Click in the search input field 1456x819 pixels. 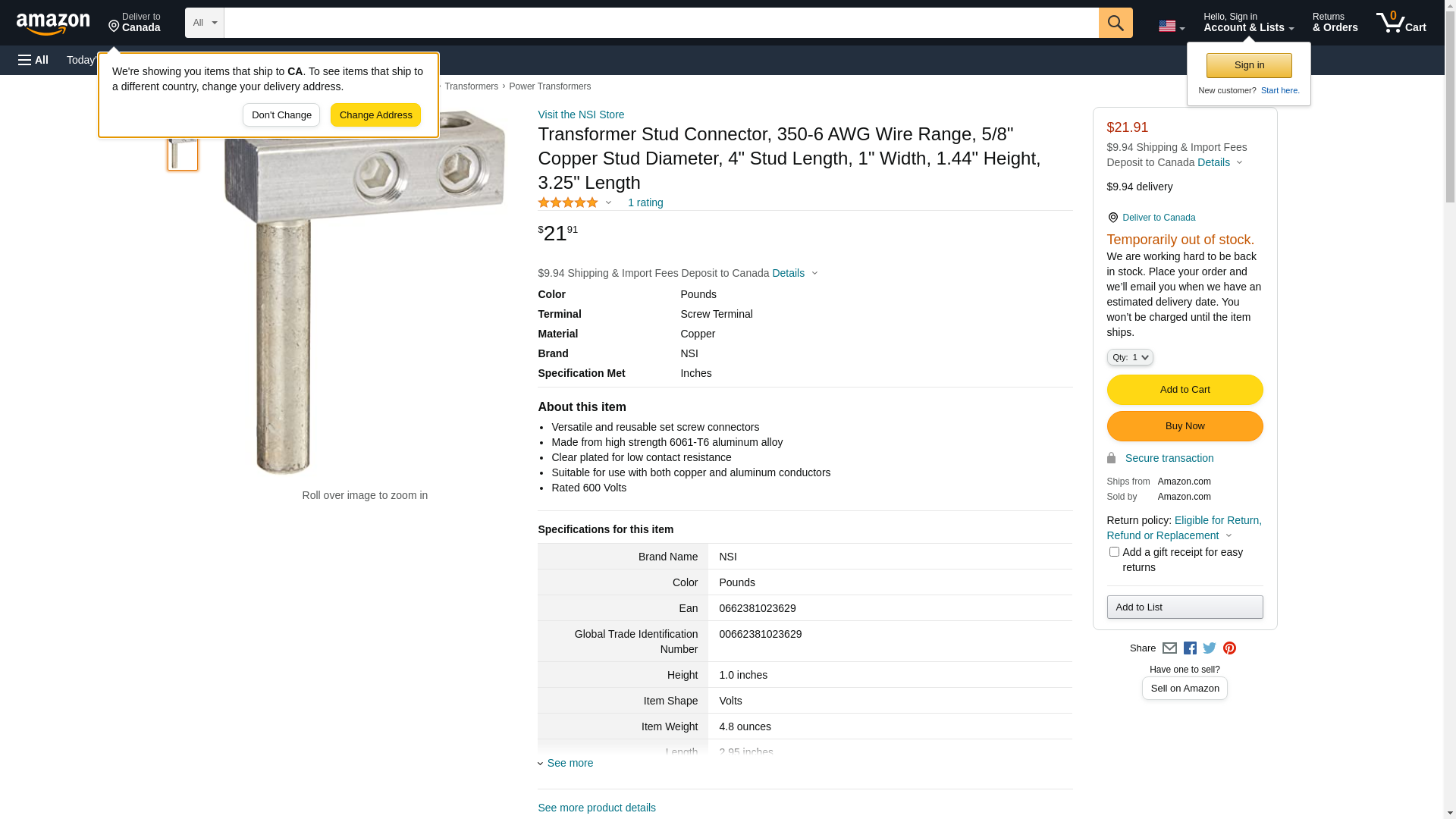661,23
